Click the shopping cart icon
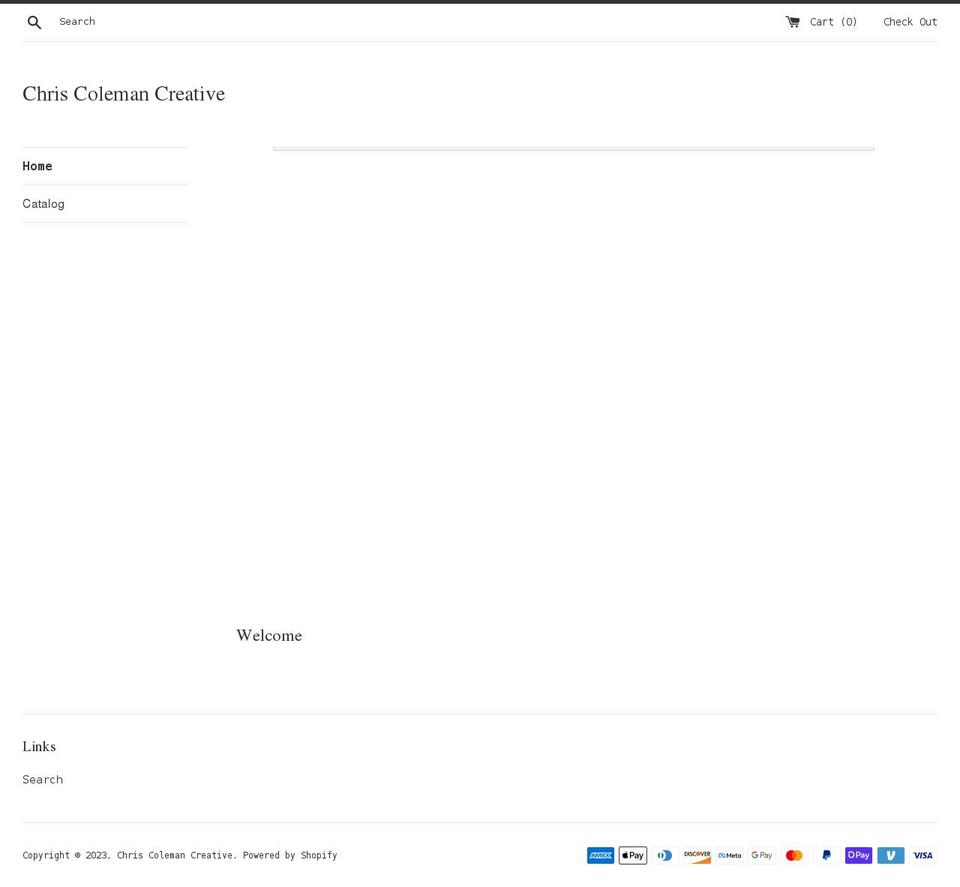 792,22
